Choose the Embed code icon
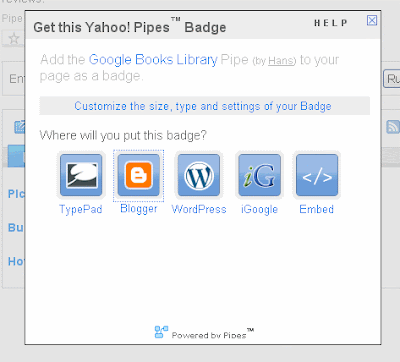 click(317, 175)
